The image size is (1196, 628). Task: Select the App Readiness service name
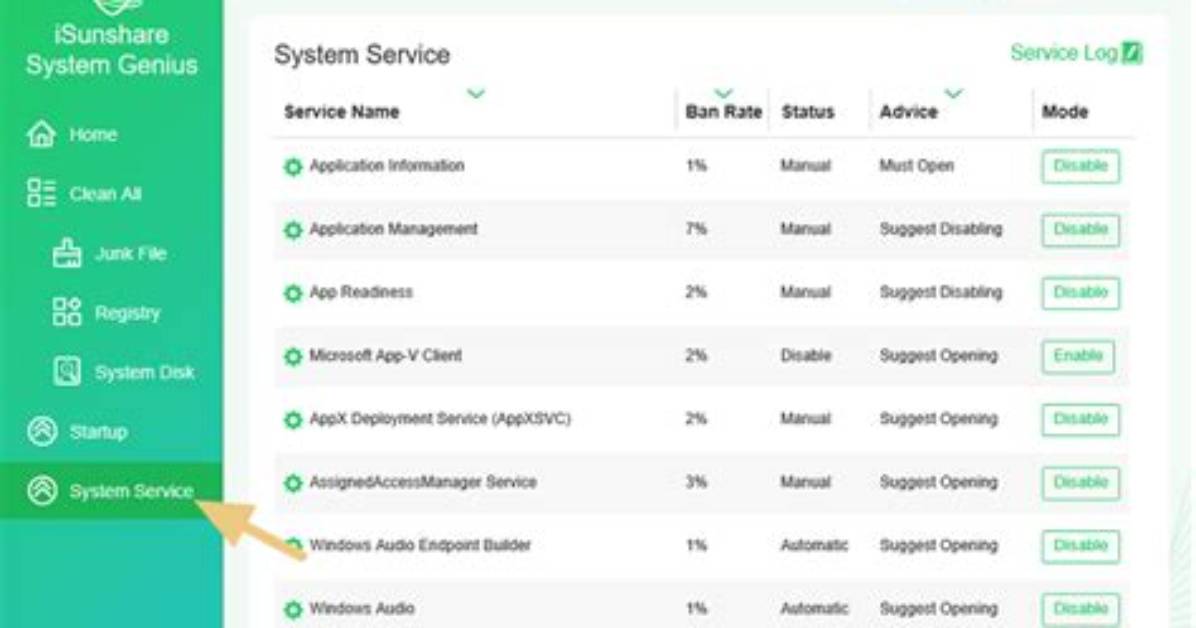click(x=361, y=292)
